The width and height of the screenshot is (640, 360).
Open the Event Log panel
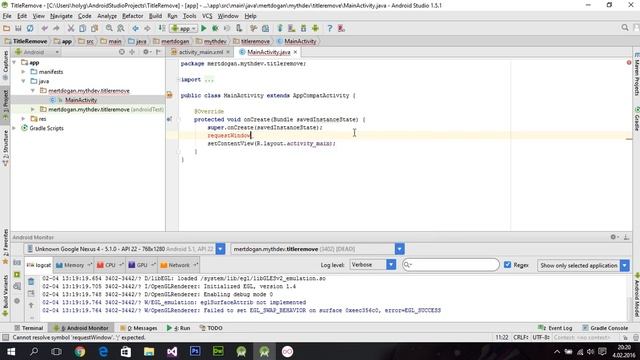click(x=555, y=328)
